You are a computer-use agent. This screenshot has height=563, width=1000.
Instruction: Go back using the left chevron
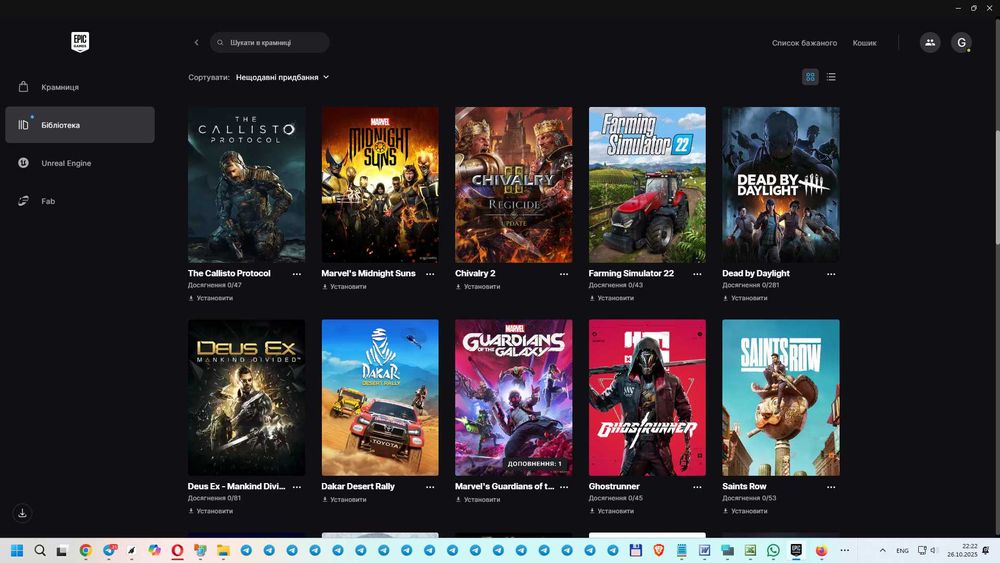[196, 43]
